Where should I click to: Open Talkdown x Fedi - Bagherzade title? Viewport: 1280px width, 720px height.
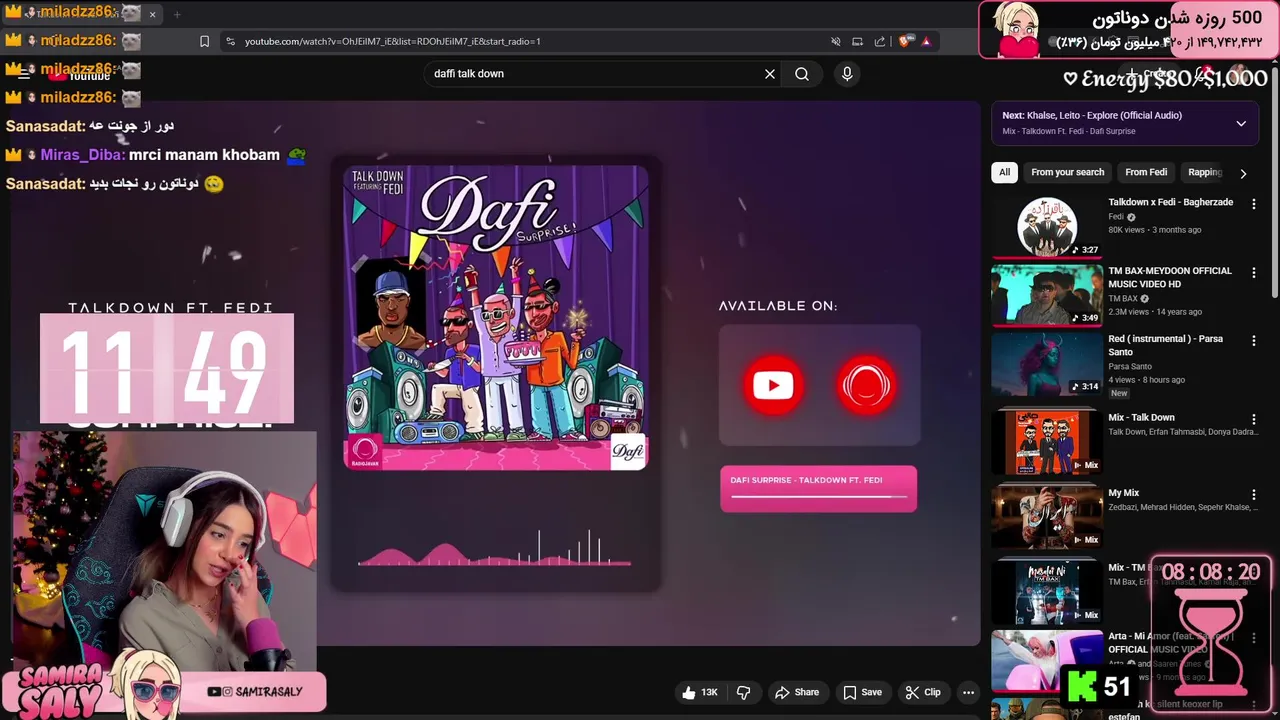1170,202
